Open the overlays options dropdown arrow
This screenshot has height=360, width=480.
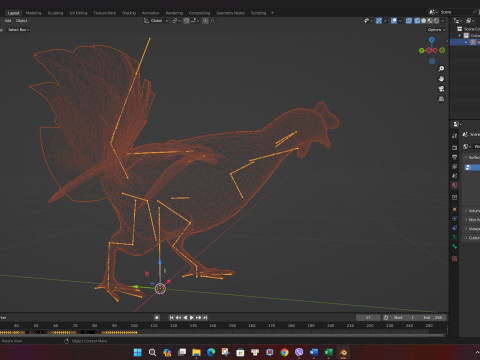pos(400,21)
